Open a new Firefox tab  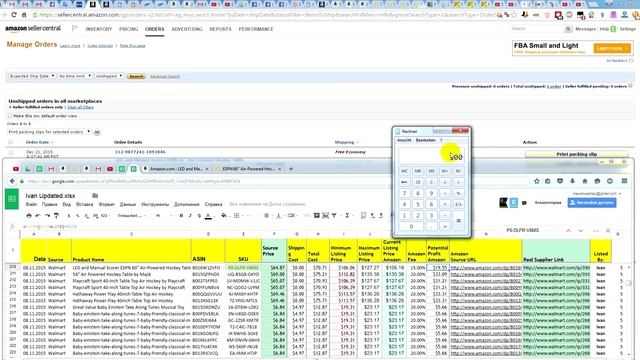(x=291, y=169)
